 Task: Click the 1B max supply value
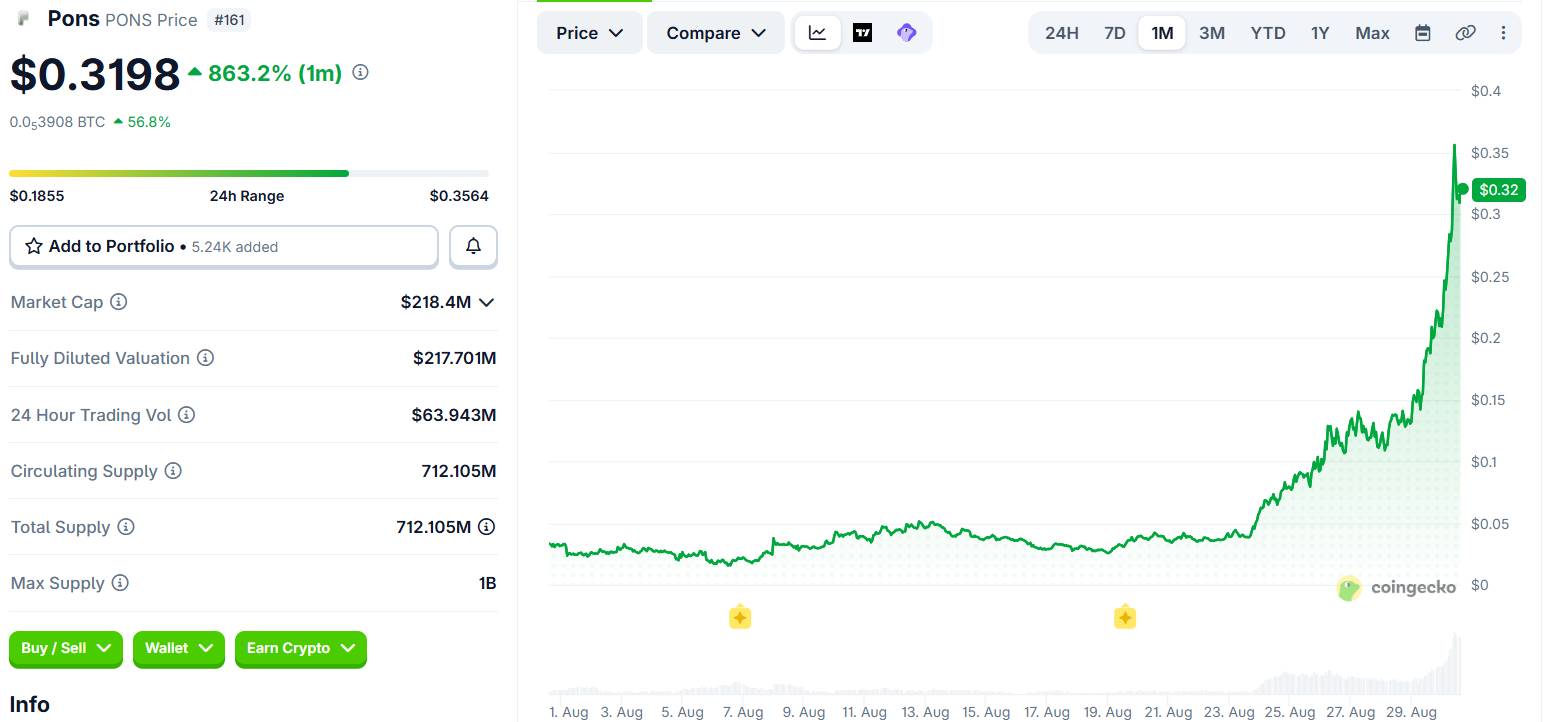click(x=487, y=583)
